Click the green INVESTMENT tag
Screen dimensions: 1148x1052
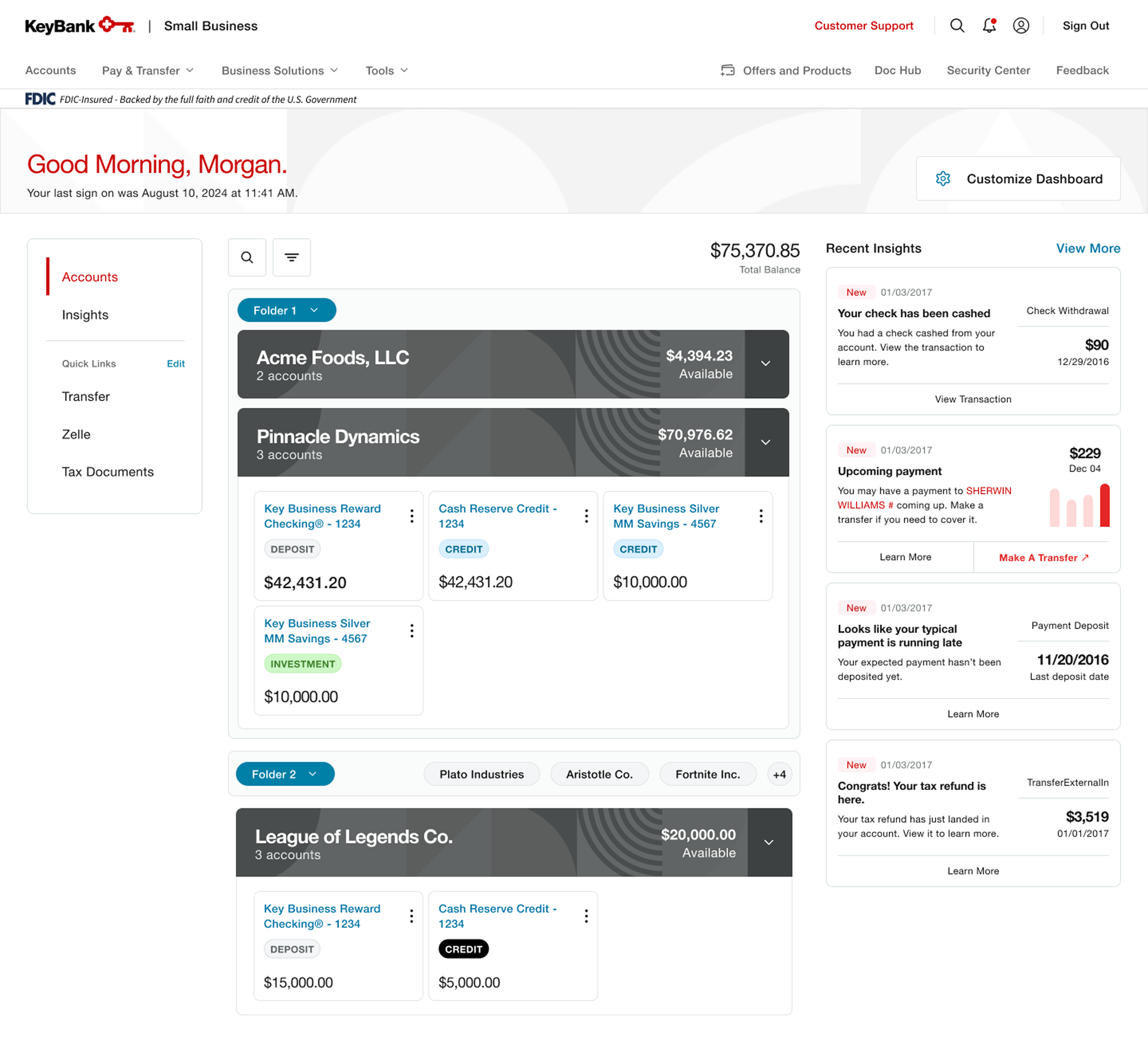click(302, 664)
